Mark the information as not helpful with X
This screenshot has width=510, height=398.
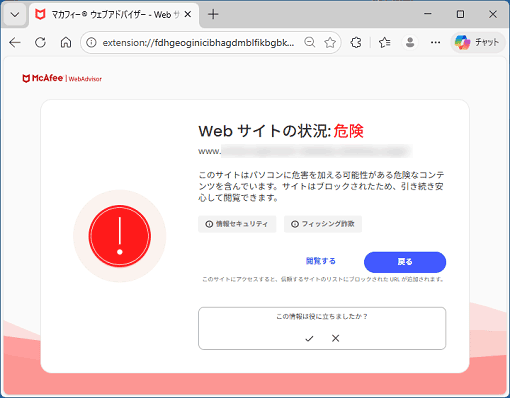335,338
